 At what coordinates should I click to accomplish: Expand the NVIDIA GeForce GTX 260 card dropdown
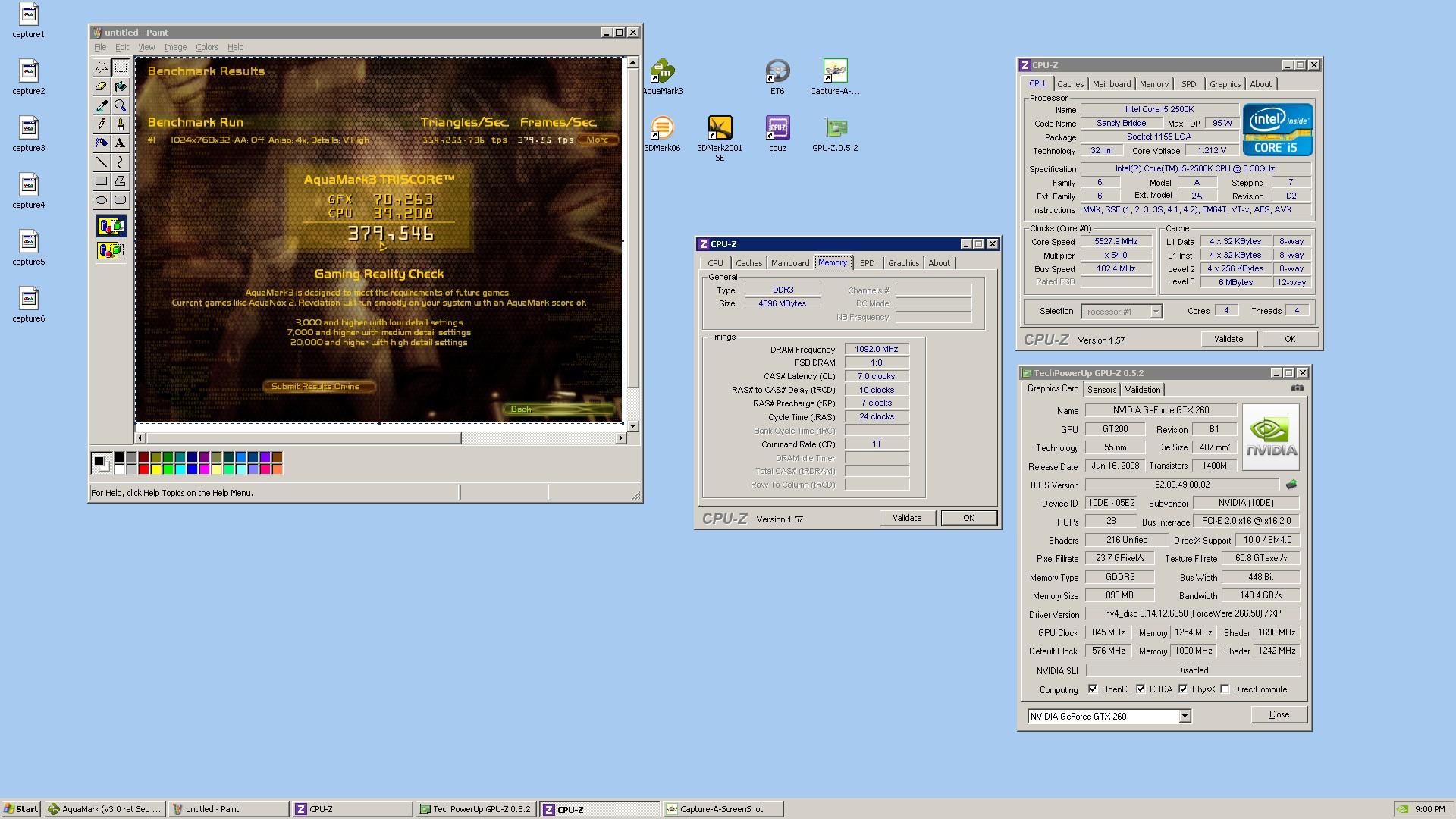point(1185,717)
